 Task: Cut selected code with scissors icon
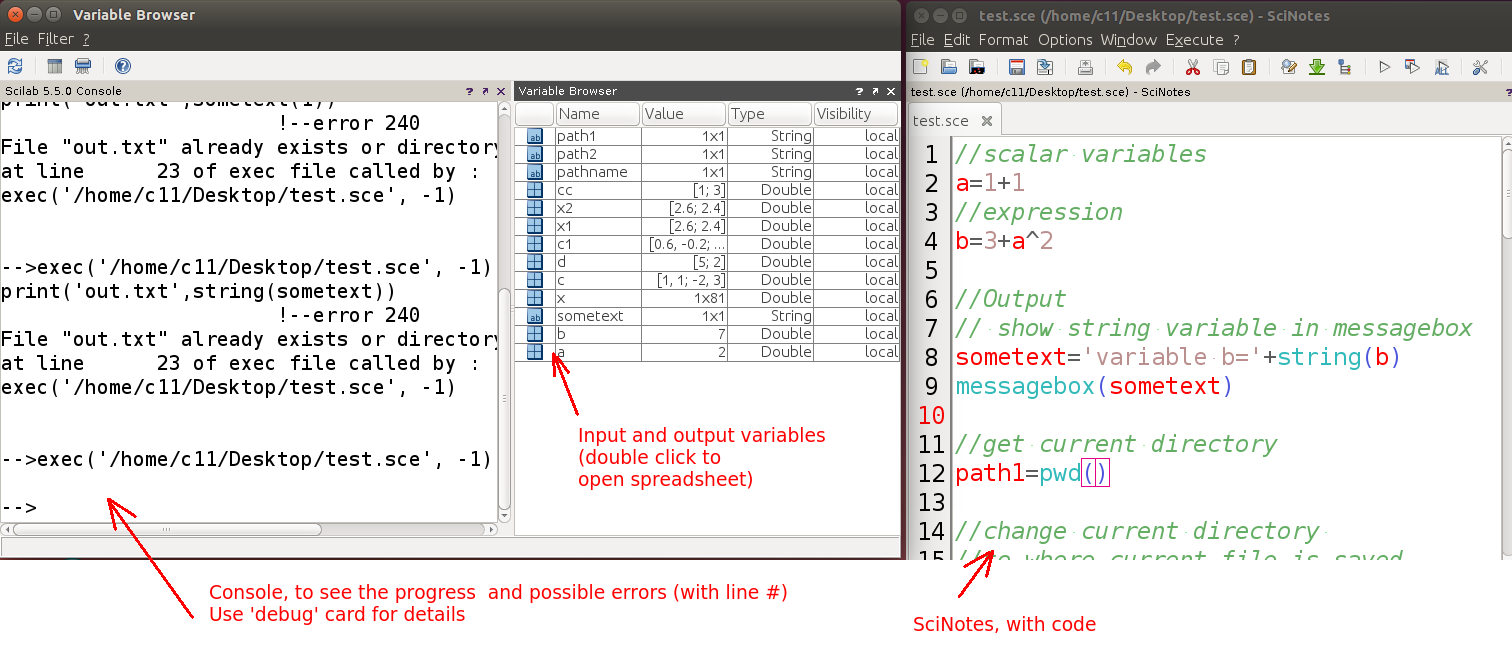tap(1191, 67)
